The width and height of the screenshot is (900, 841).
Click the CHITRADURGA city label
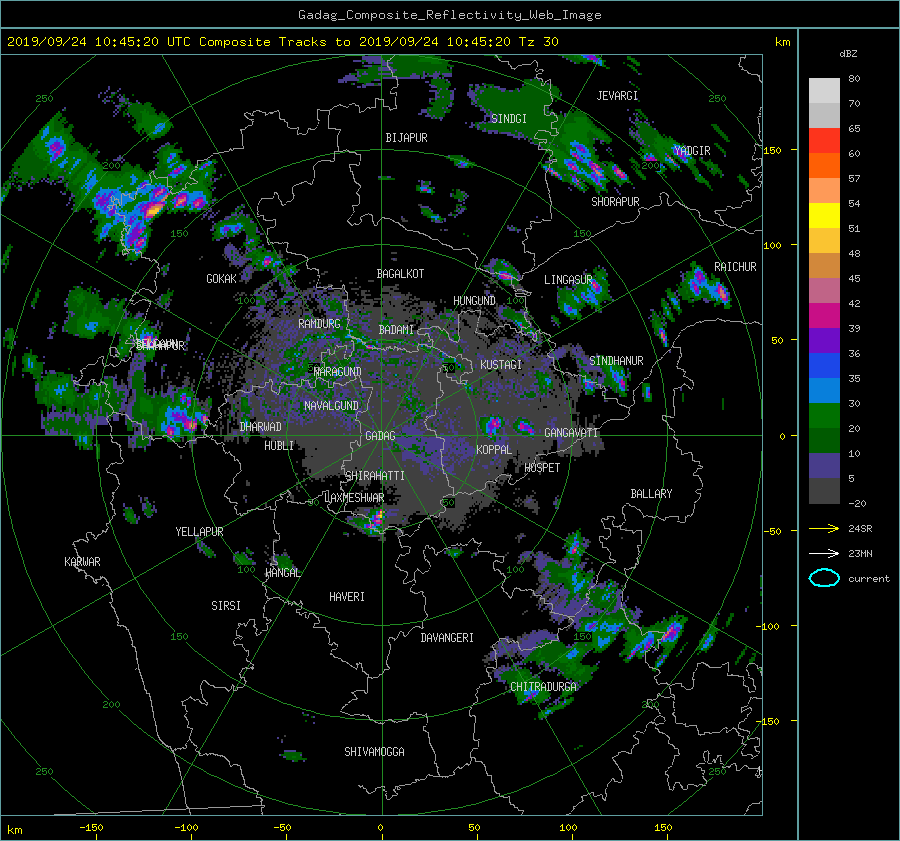(x=543, y=687)
